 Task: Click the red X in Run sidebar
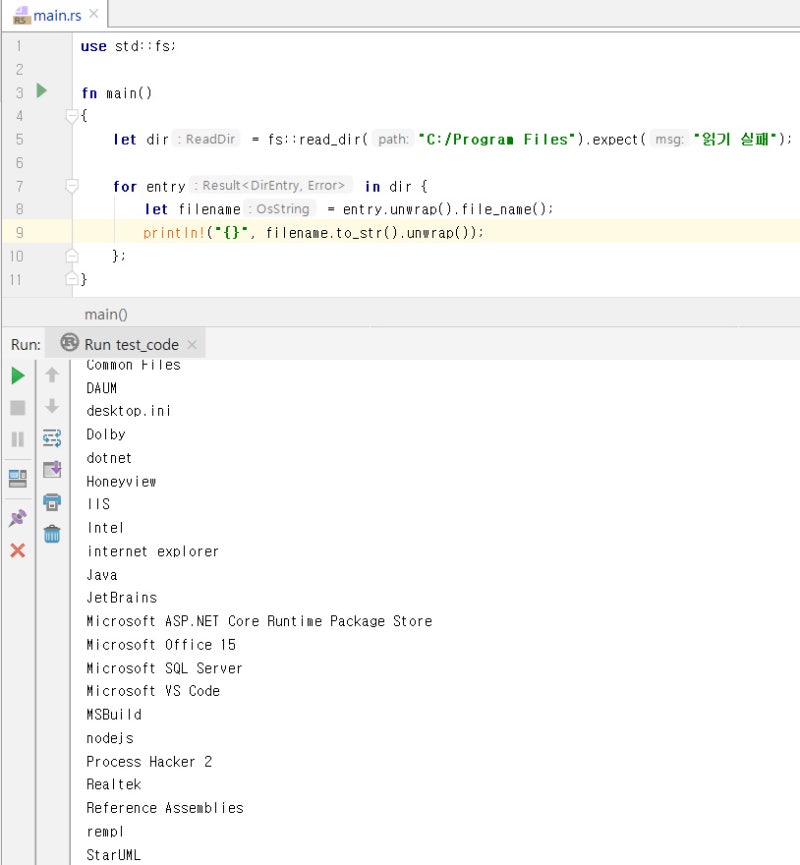18,550
